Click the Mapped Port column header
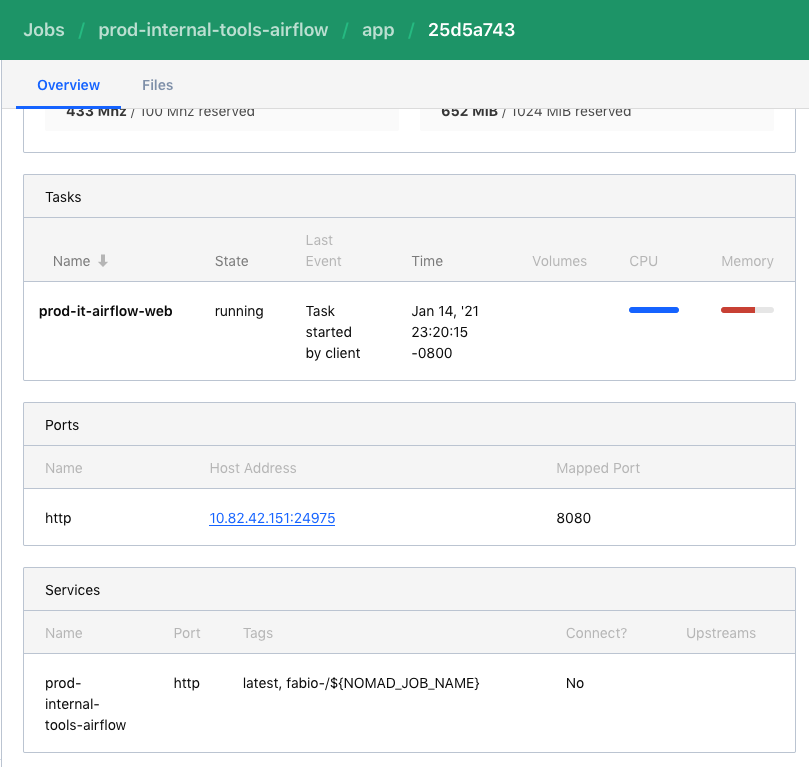 (x=597, y=468)
